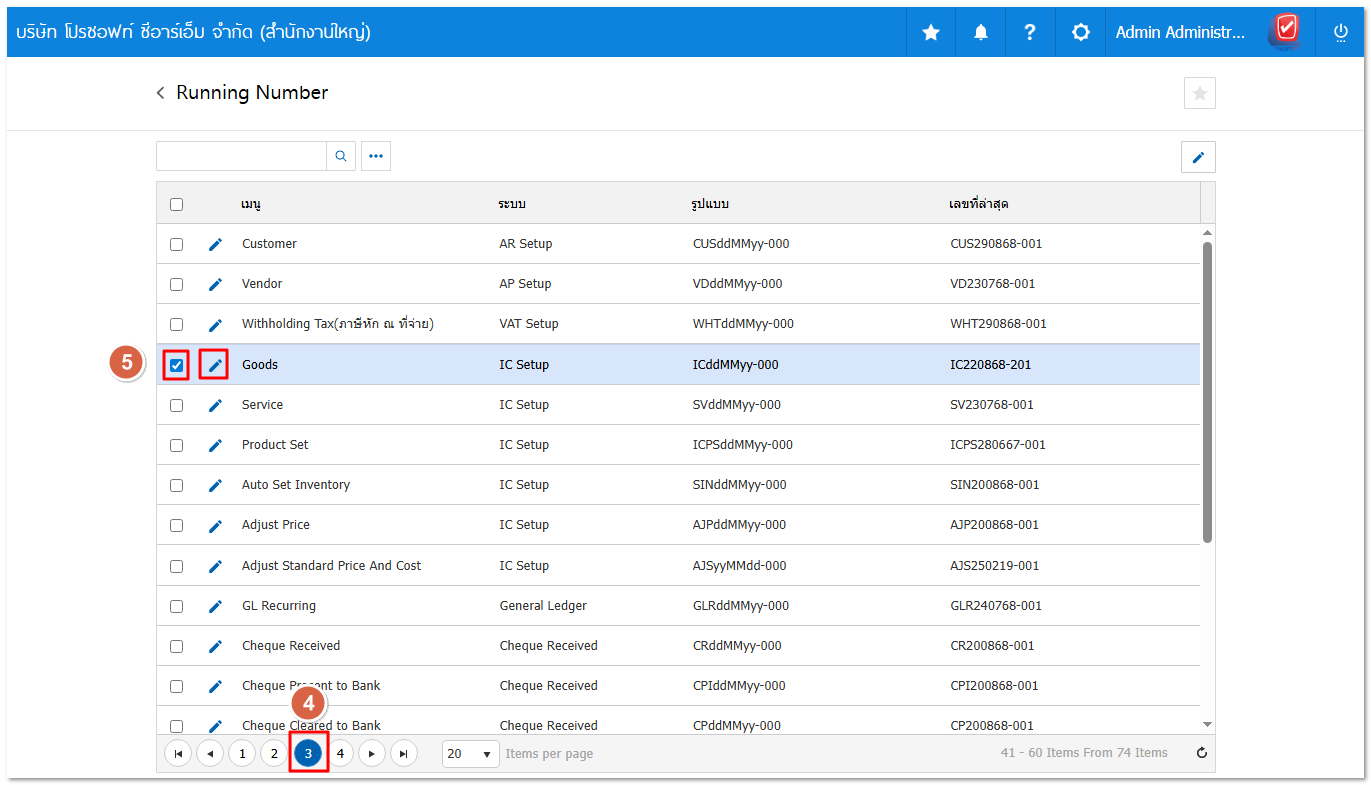Edit the Customer row pencil icon
1371x785 pixels.
pos(215,244)
